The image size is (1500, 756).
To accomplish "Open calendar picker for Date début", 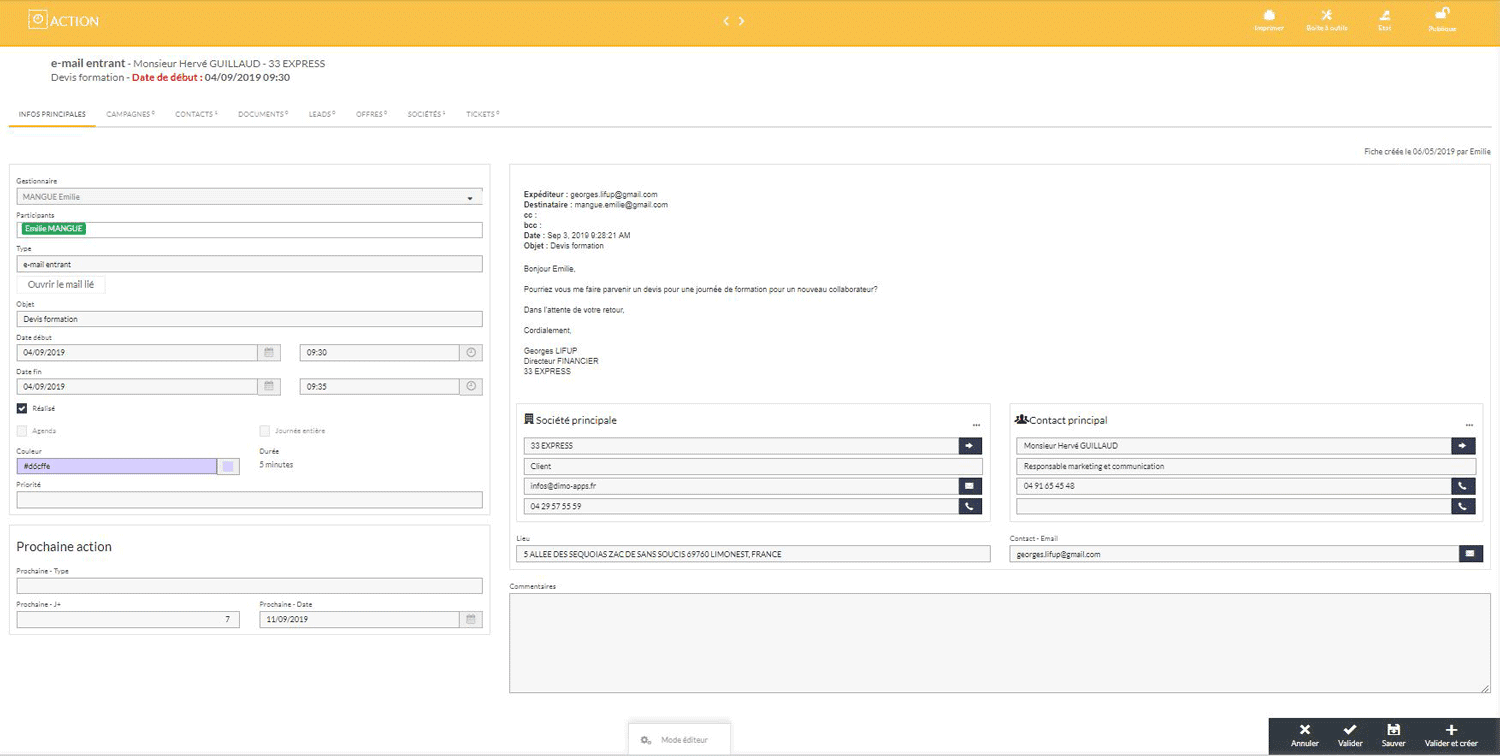I will [x=268, y=353].
